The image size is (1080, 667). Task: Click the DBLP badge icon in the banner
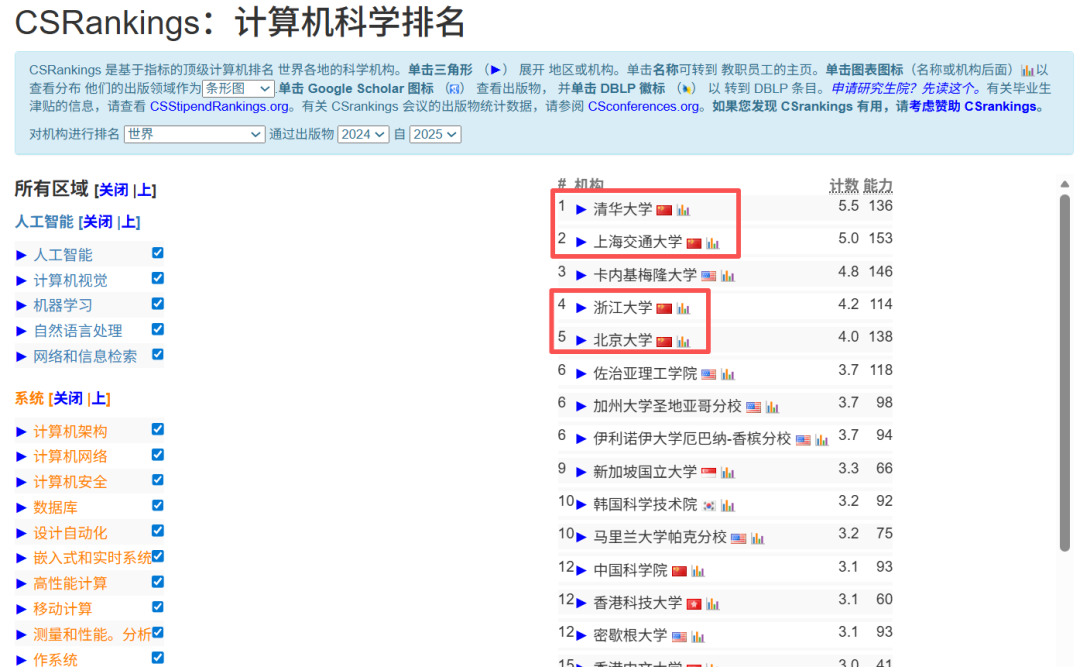pyautogui.click(x=685, y=88)
